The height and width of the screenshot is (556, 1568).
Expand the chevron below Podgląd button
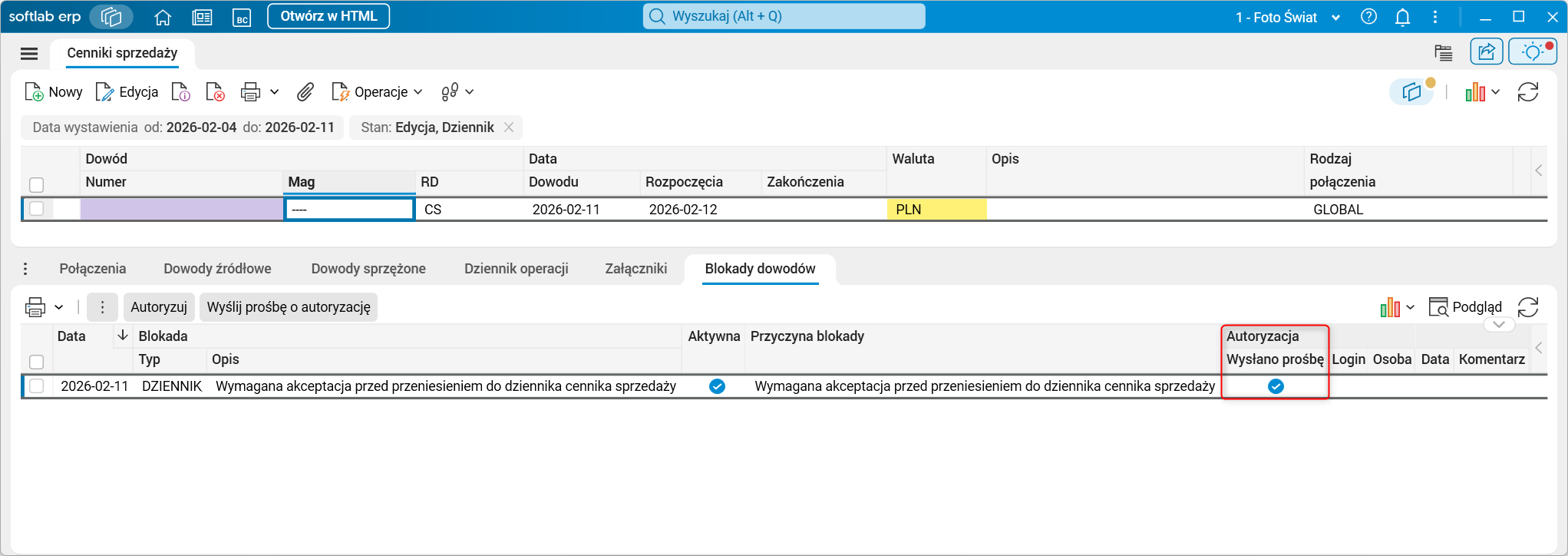pyautogui.click(x=1499, y=324)
